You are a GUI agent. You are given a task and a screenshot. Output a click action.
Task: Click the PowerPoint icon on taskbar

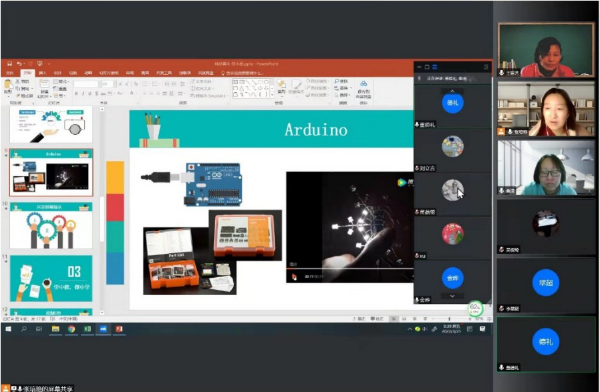tap(119, 329)
